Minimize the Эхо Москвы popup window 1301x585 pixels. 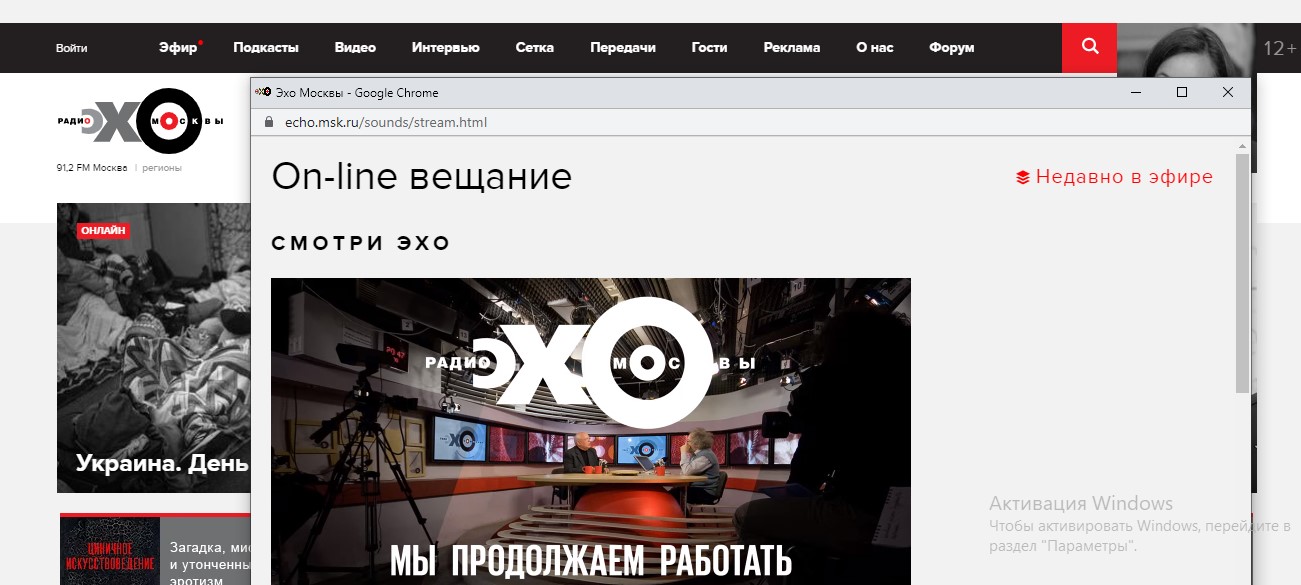[x=1136, y=92]
